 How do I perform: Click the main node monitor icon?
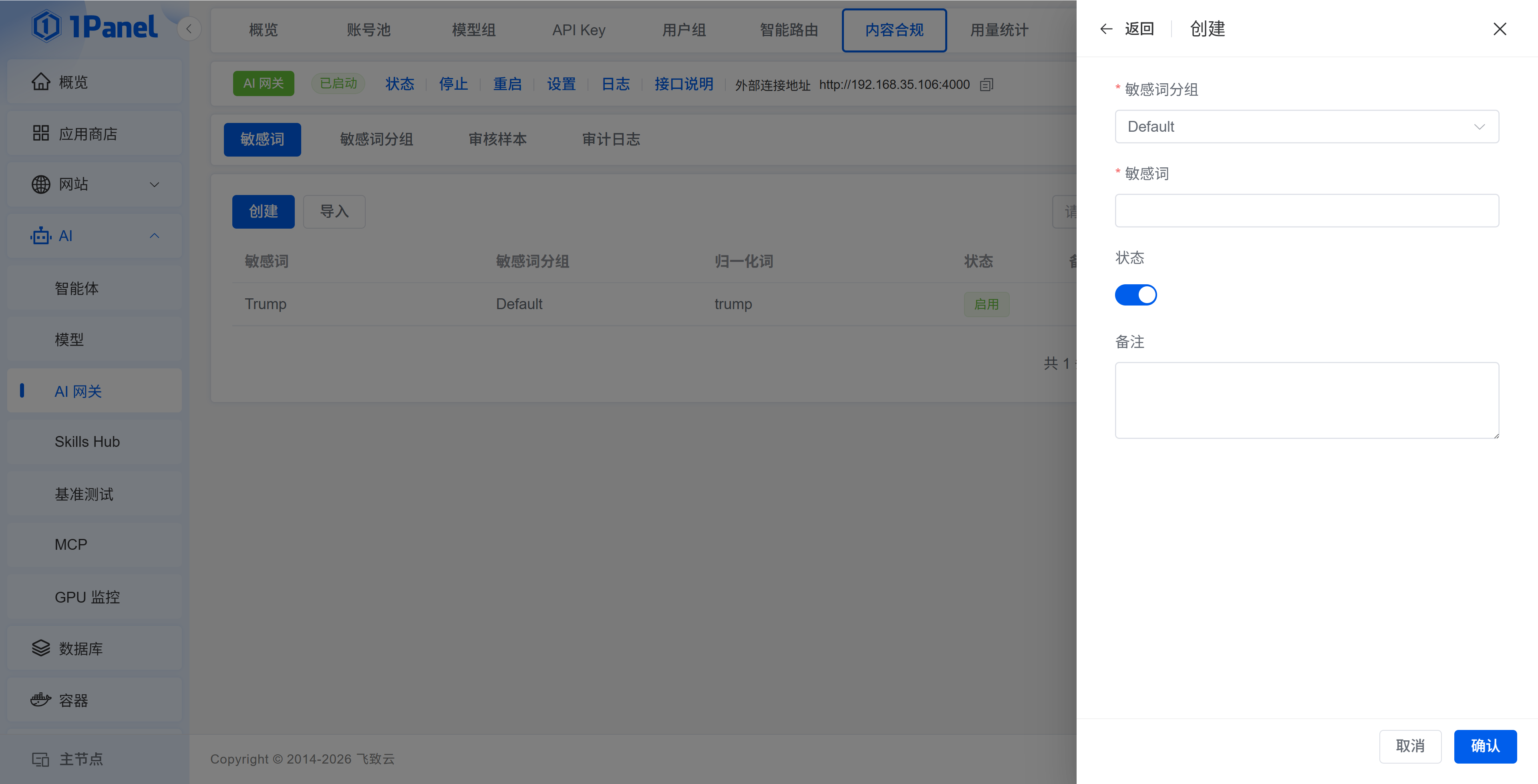pyautogui.click(x=40, y=759)
